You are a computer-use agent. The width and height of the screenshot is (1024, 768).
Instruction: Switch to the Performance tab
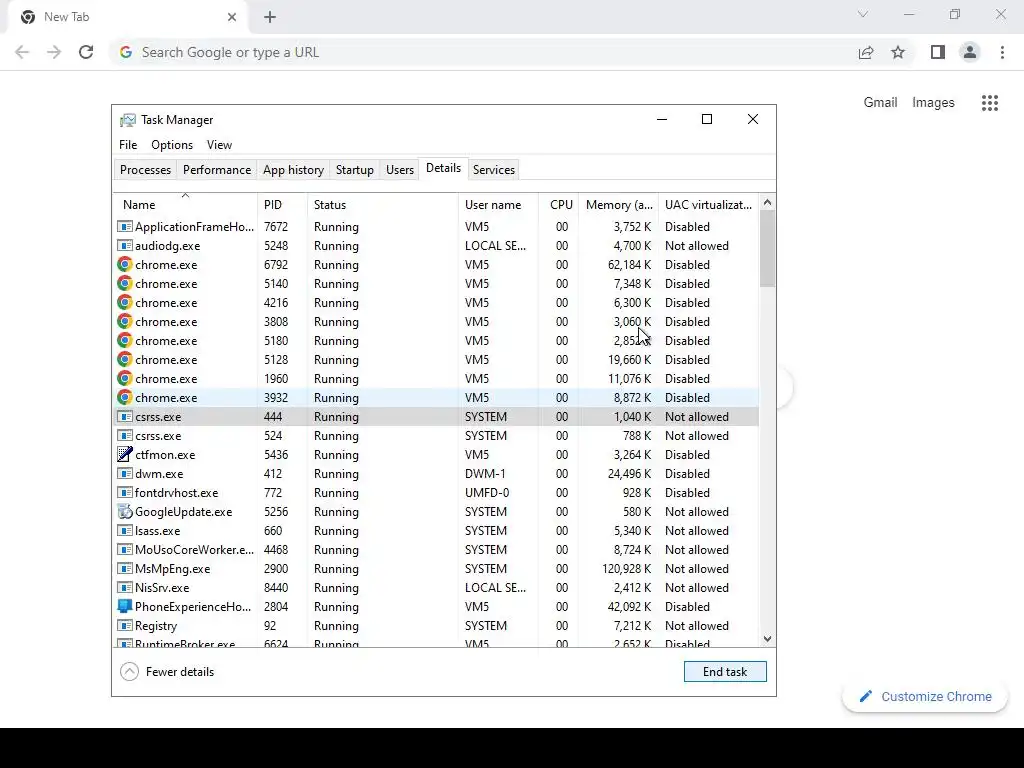pyautogui.click(x=217, y=170)
